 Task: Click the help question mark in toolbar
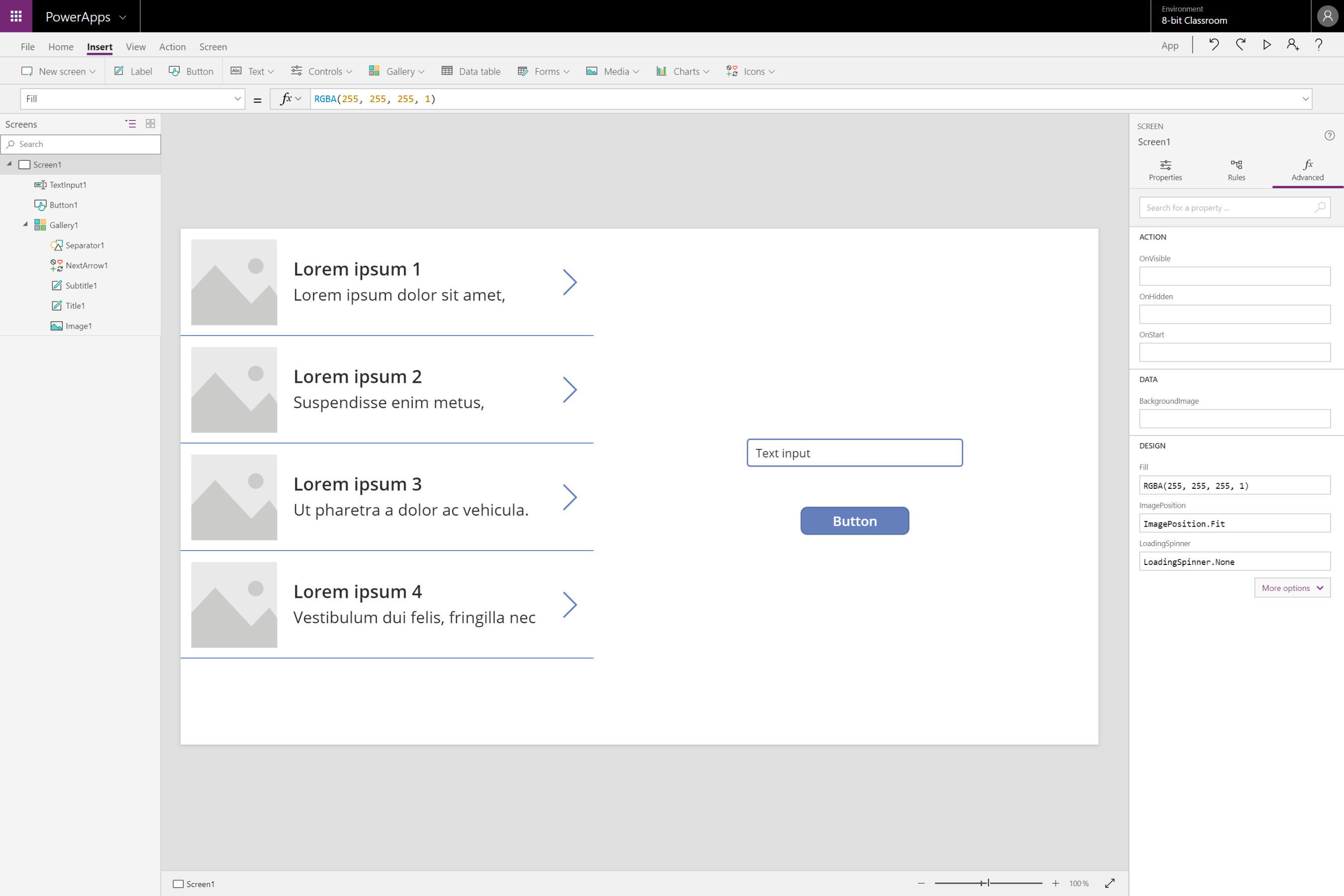[1319, 45]
